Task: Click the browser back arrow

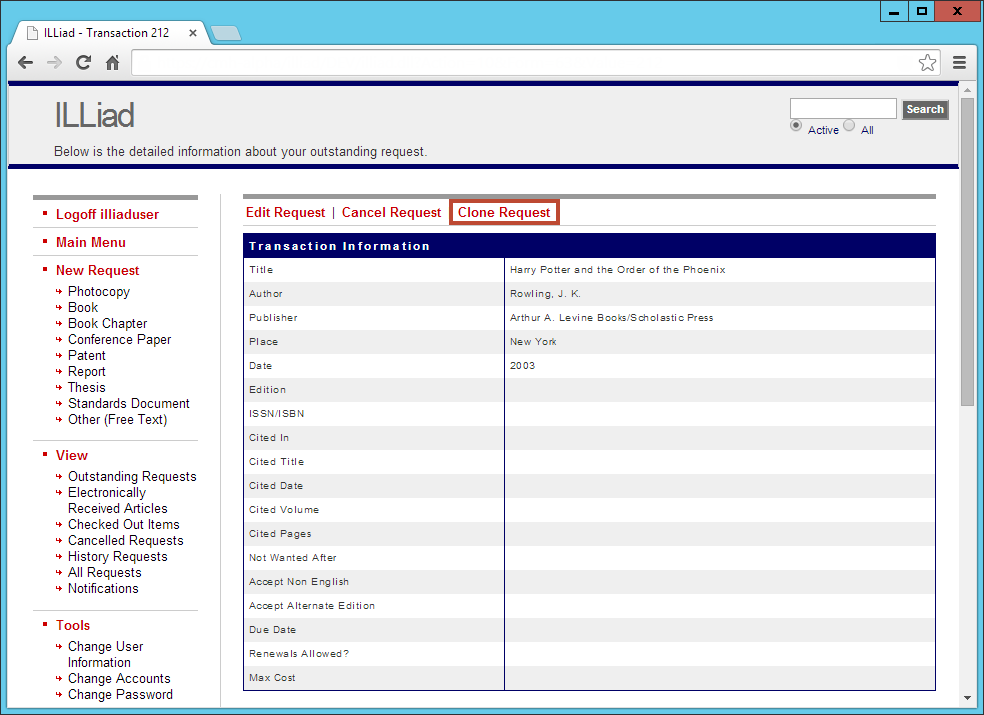Action: [25, 62]
